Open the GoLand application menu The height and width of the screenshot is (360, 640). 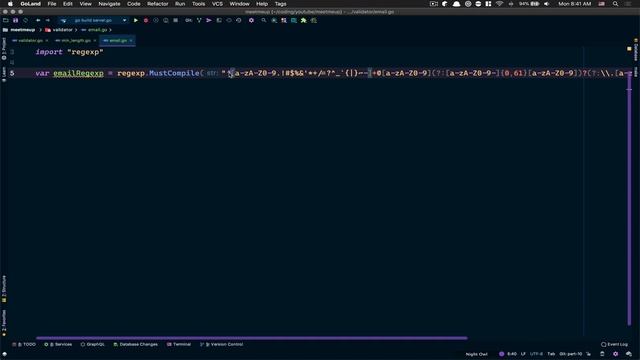31,4
